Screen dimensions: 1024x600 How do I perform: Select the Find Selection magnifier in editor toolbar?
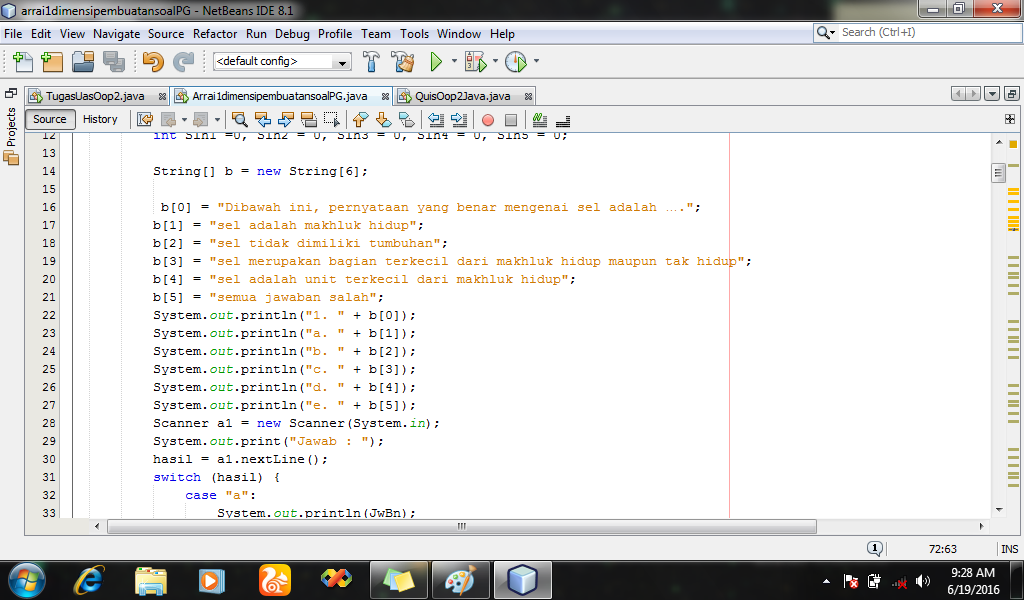pos(242,119)
